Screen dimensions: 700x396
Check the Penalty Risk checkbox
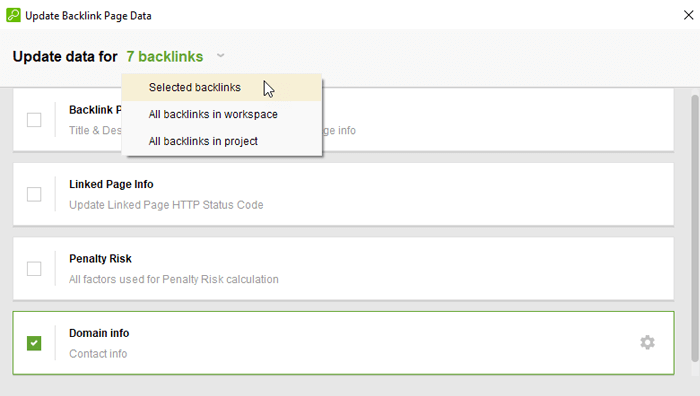tap(34, 269)
